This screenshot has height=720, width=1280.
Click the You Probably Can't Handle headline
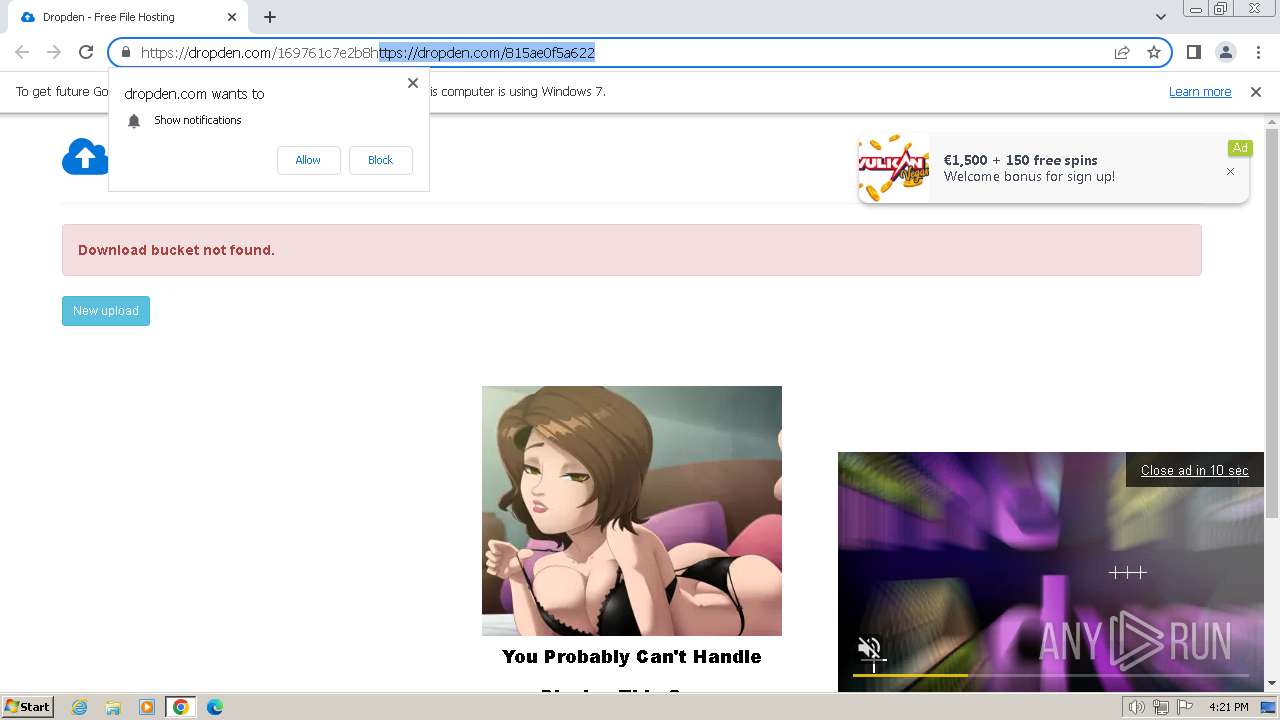(x=632, y=657)
